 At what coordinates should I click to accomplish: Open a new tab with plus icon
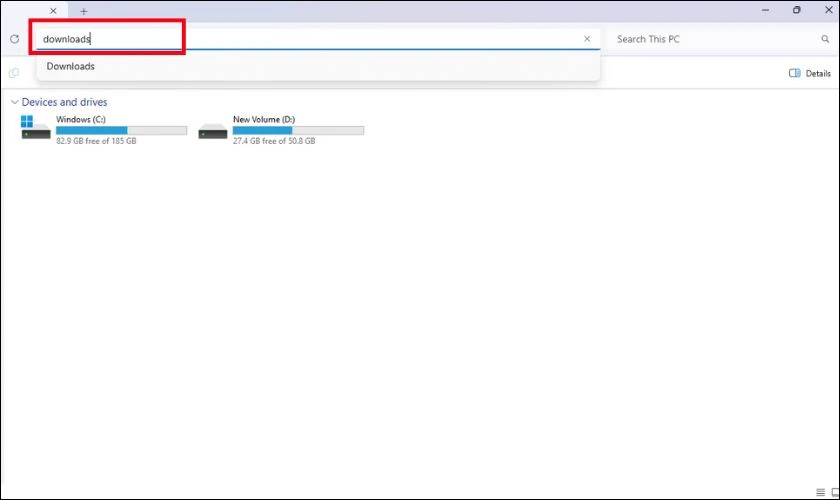tap(84, 11)
